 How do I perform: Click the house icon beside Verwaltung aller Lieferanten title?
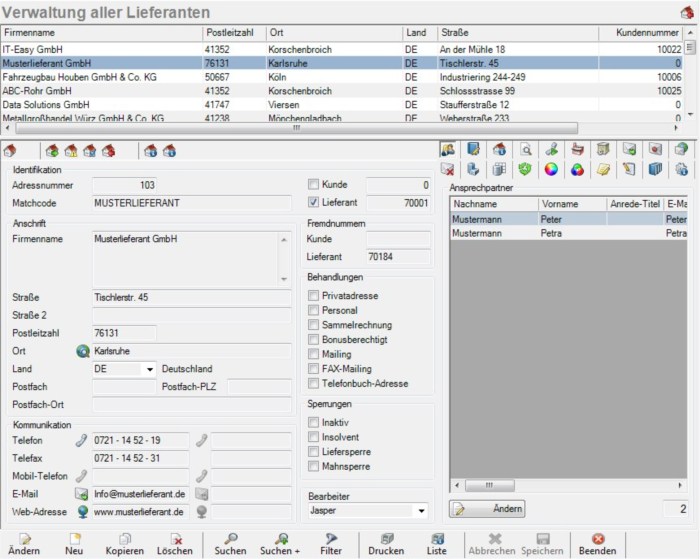688,13
